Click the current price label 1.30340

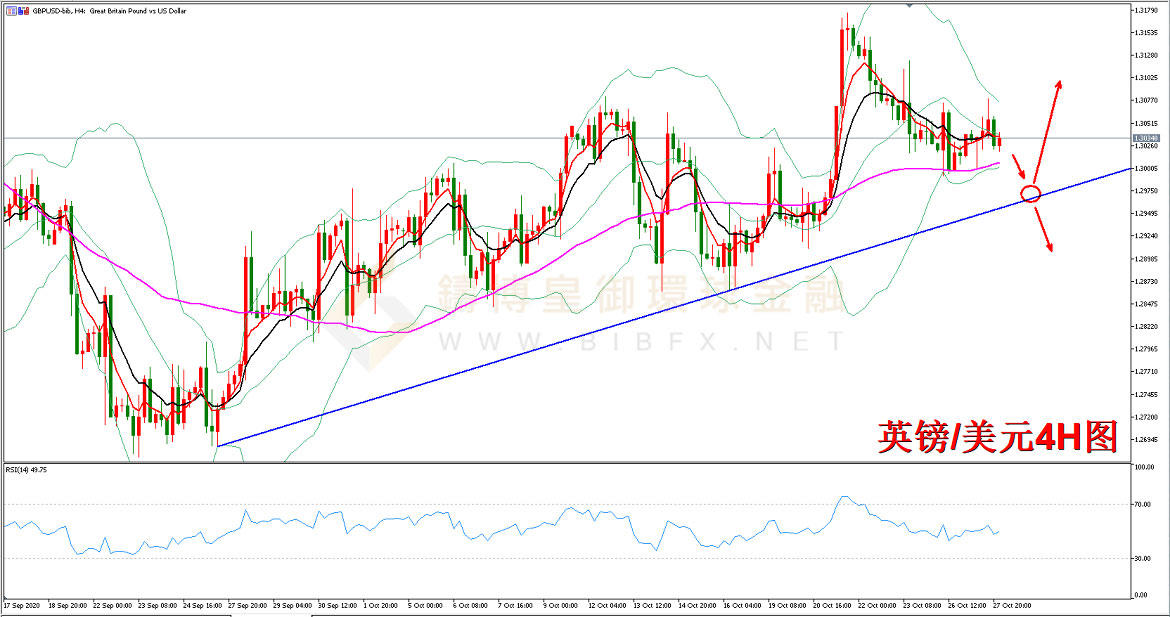(x=1145, y=139)
